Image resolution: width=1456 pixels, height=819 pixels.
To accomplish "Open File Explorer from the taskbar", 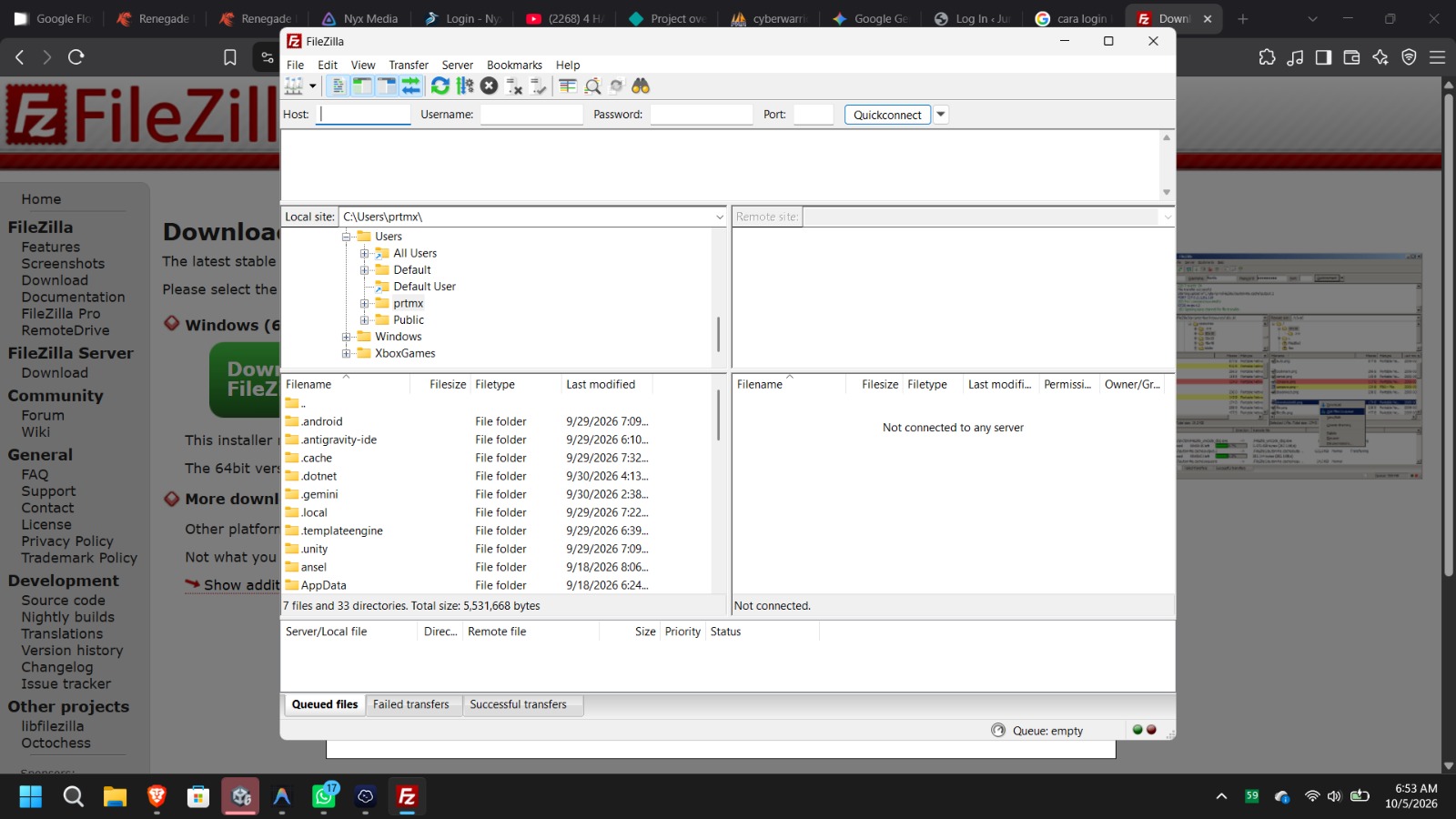I will (115, 796).
